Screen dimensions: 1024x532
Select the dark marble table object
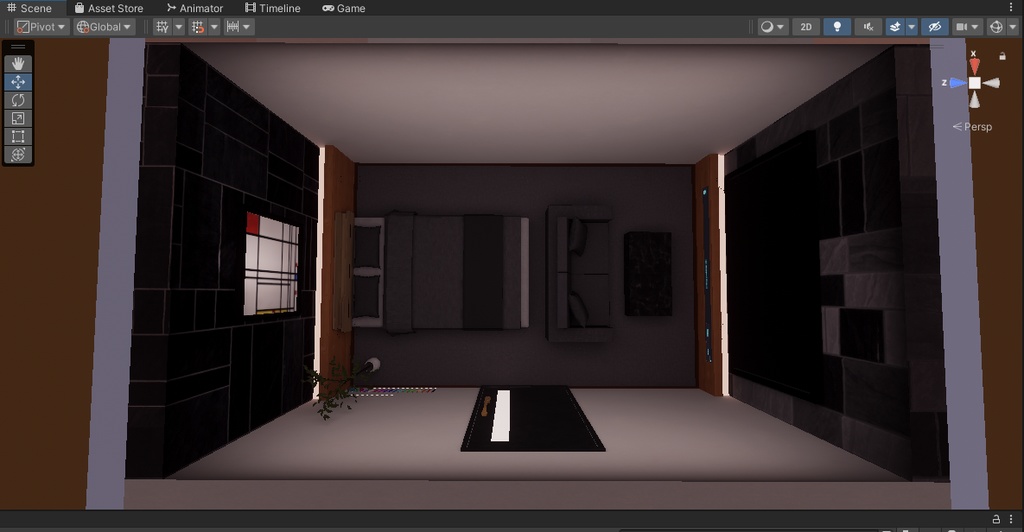coord(648,274)
